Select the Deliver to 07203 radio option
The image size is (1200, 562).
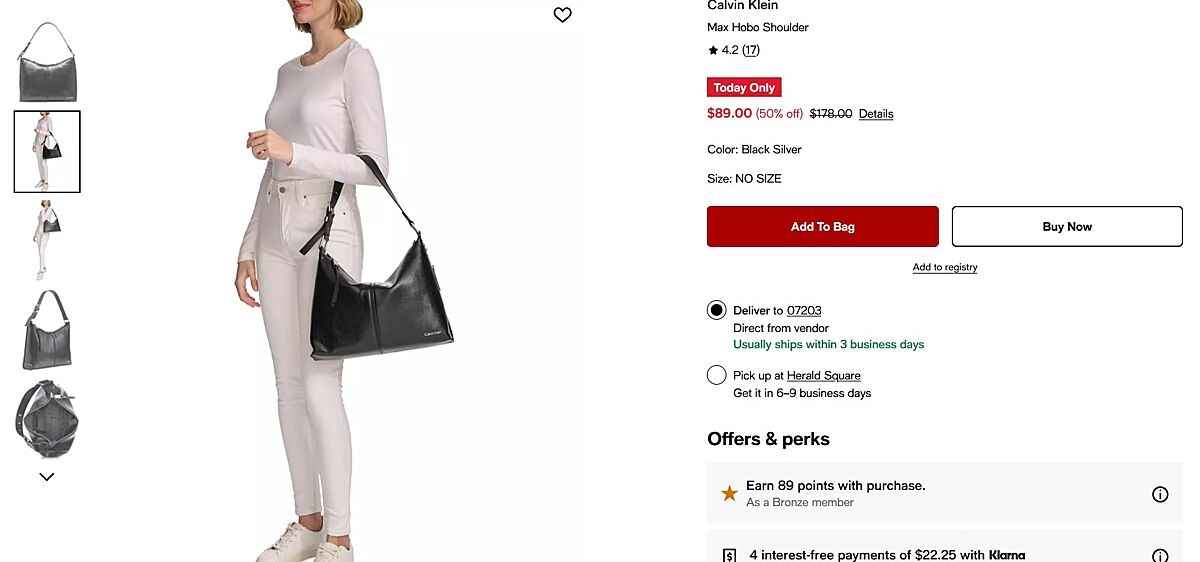pos(716,310)
